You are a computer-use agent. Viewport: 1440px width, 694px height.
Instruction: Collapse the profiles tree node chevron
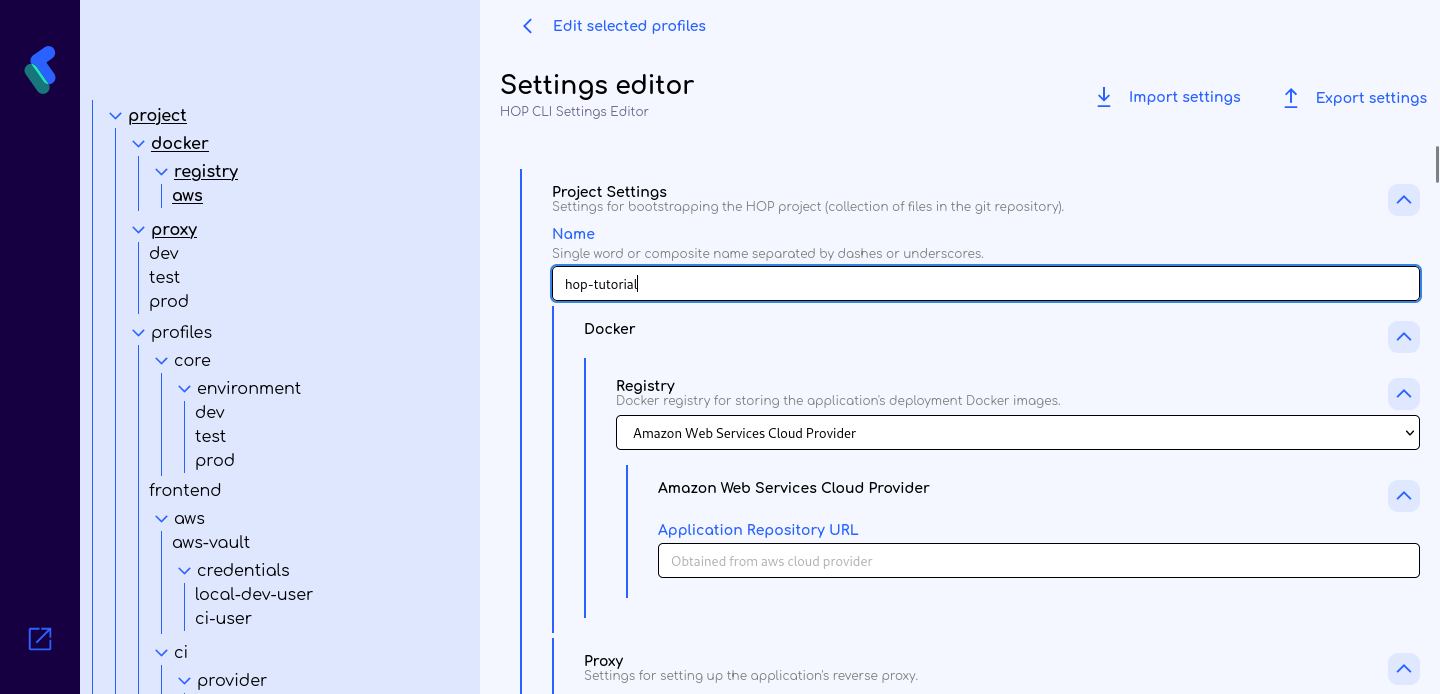pyautogui.click(x=139, y=333)
